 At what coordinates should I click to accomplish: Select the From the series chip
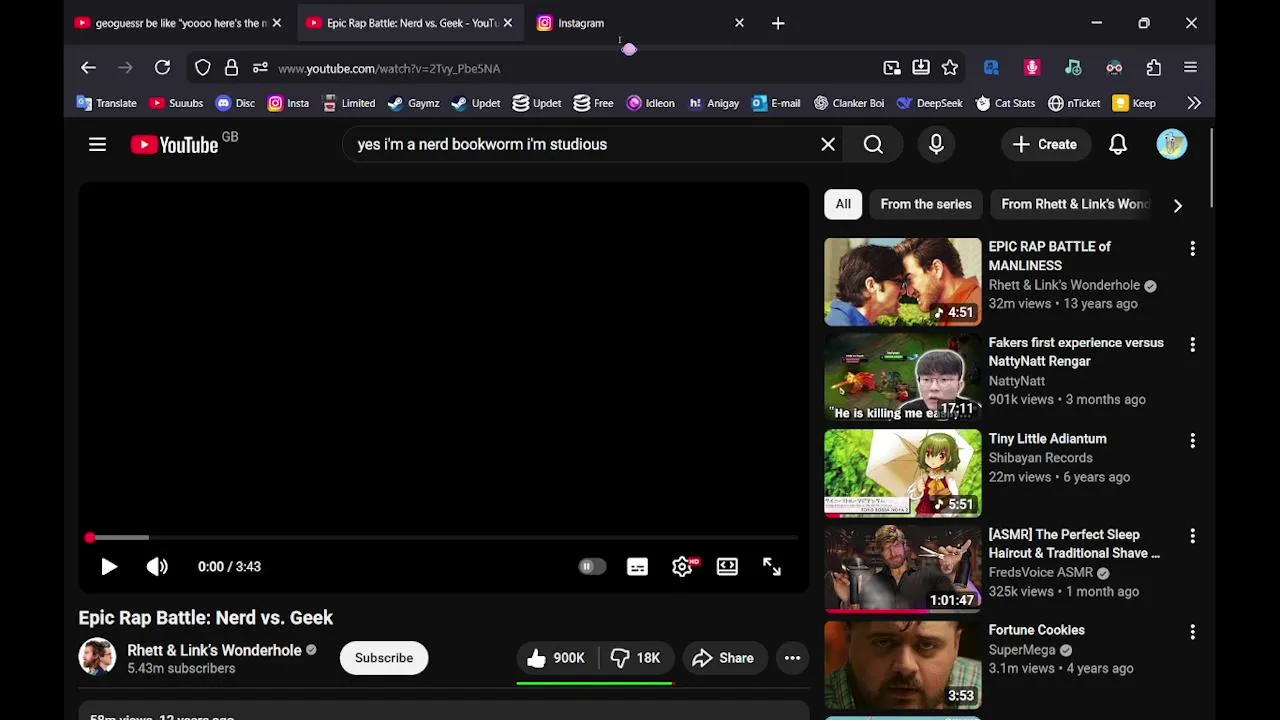926,204
